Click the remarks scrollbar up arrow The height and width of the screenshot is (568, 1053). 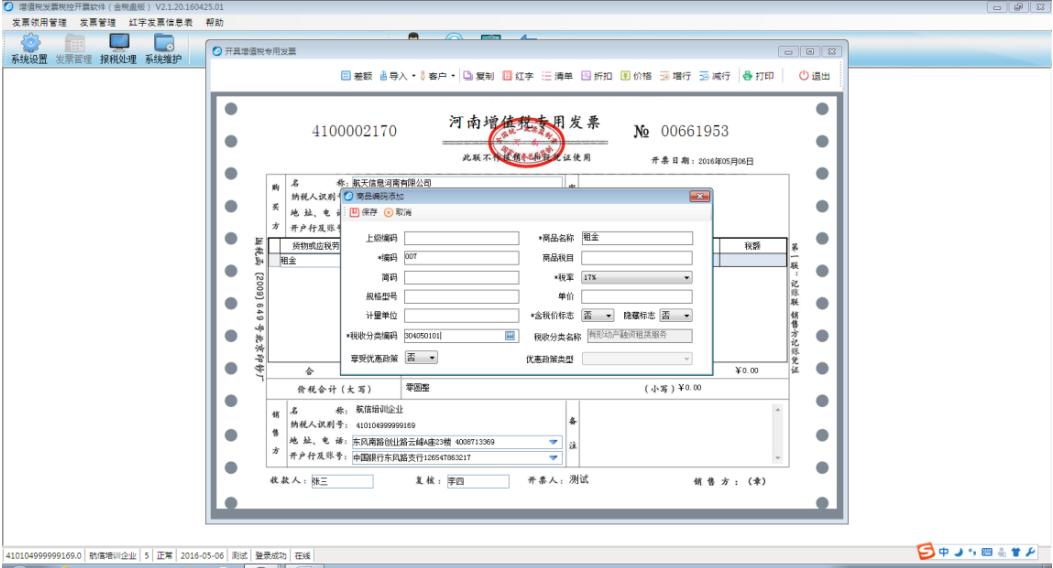[x=778, y=410]
